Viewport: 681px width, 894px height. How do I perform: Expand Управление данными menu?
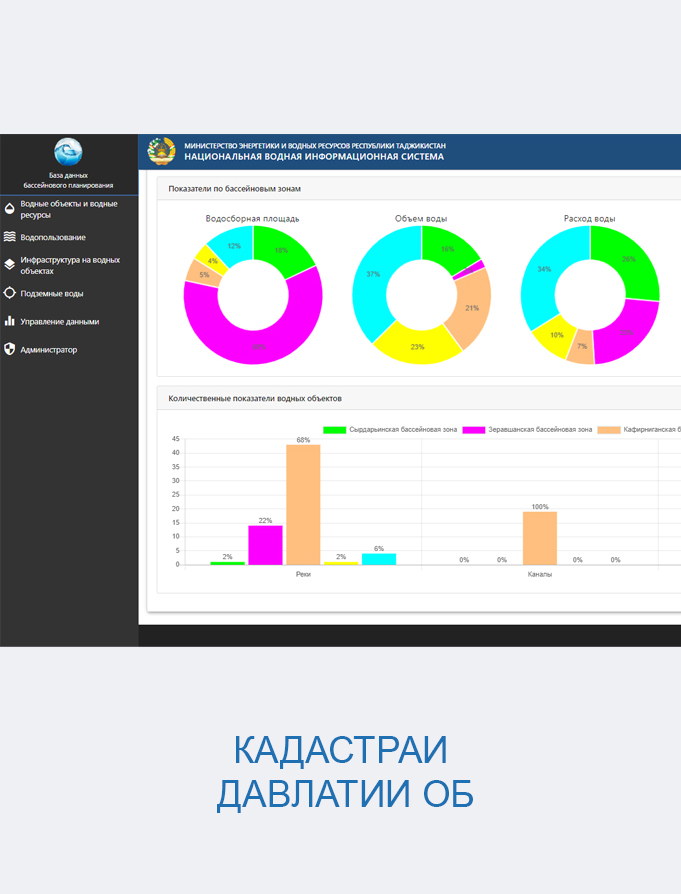coord(60,322)
